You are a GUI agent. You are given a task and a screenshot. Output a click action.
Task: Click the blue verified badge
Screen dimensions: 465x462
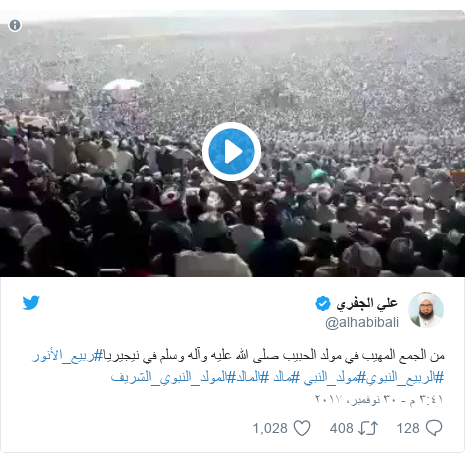pyautogui.click(x=323, y=303)
